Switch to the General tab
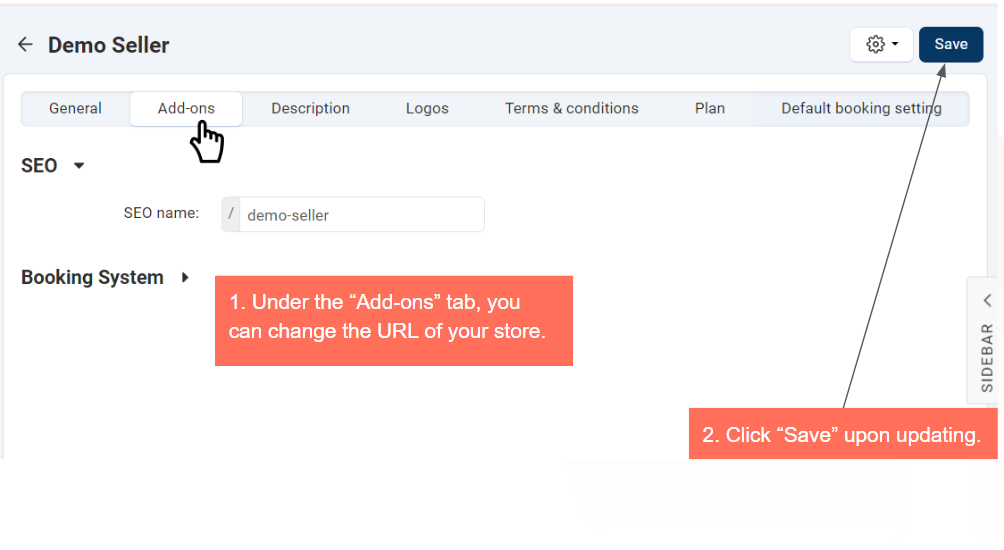The height and width of the screenshot is (550, 1004). point(75,108)
